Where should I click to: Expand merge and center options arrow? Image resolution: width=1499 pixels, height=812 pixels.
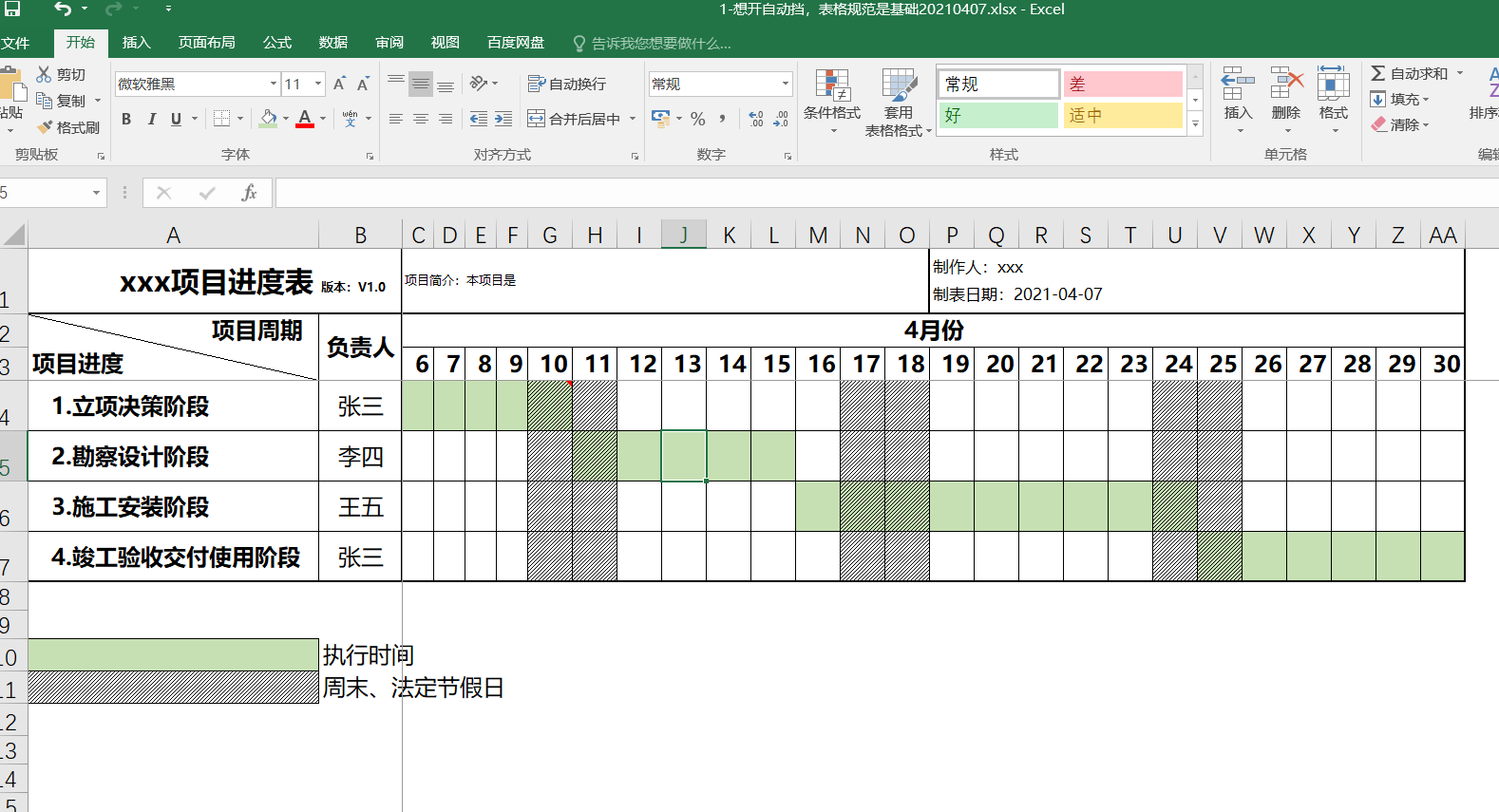click(633, 119)
